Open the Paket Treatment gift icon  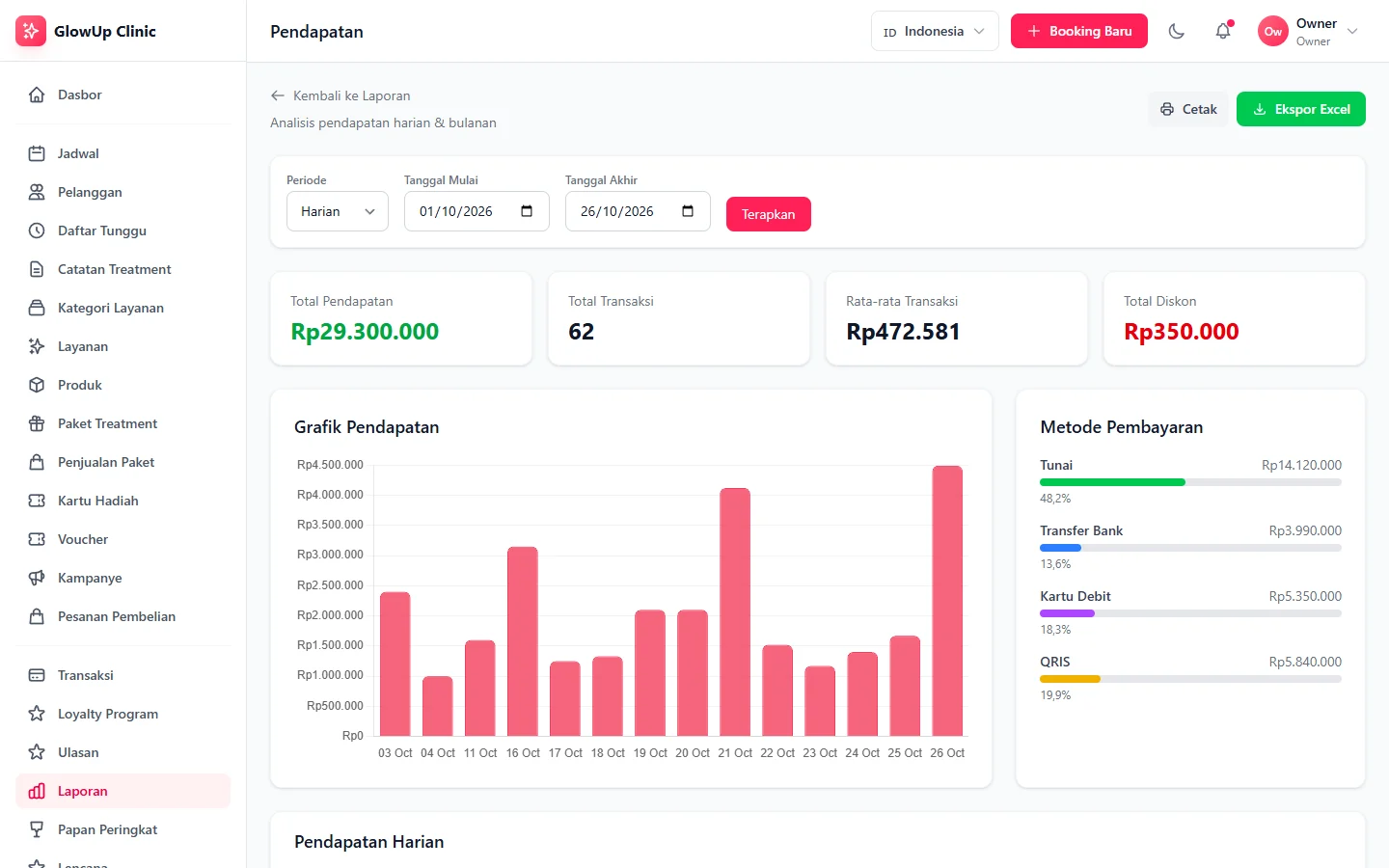click(37, 423)
